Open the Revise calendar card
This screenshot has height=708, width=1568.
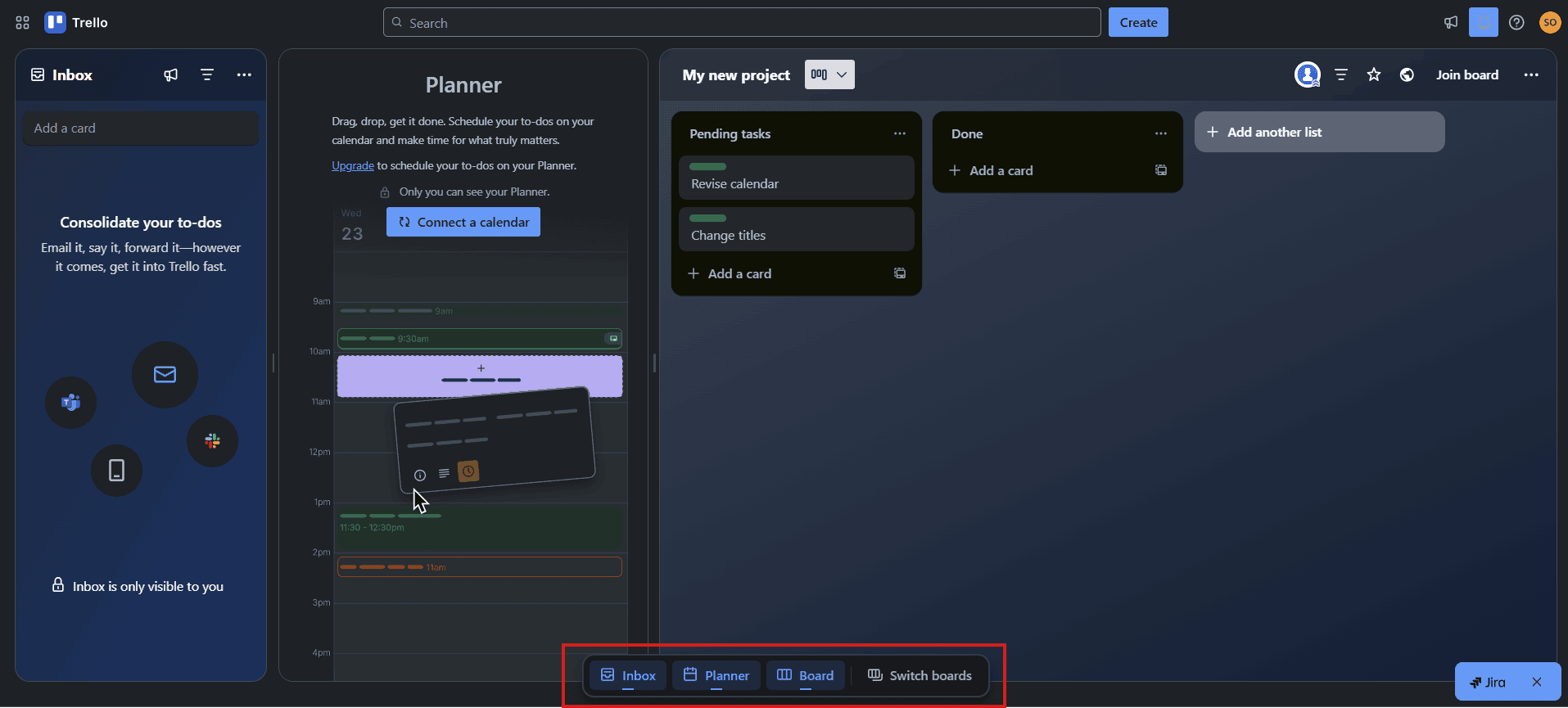pos(797,178)
